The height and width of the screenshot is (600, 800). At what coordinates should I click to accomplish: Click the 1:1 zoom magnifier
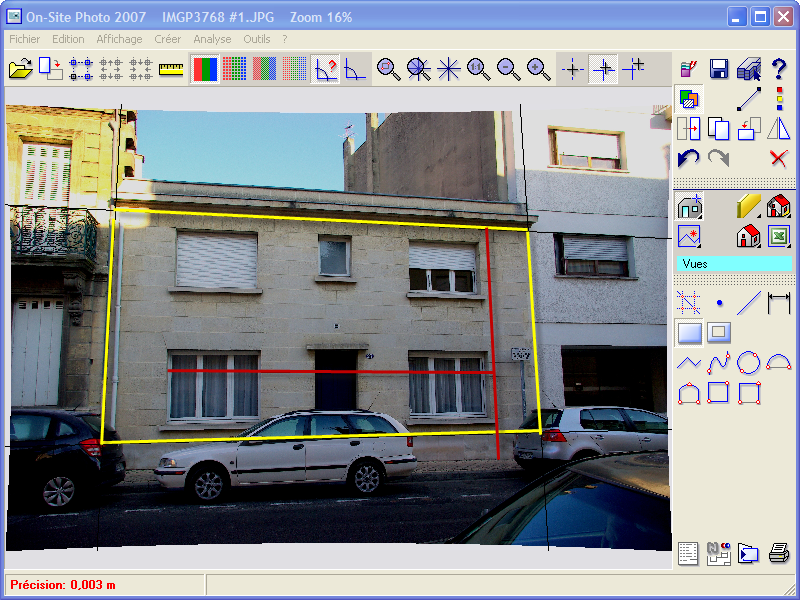pos(479,69)
